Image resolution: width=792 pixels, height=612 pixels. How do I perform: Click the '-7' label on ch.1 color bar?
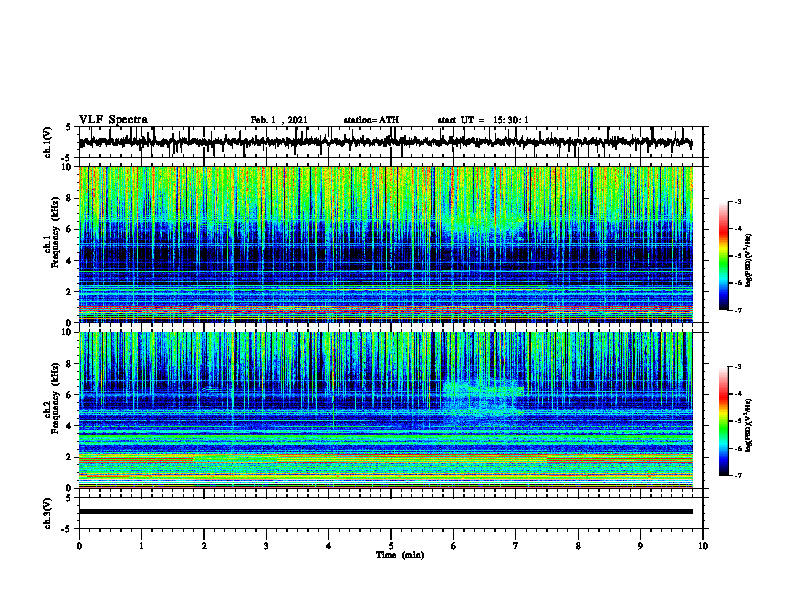[x=738, y=310]
